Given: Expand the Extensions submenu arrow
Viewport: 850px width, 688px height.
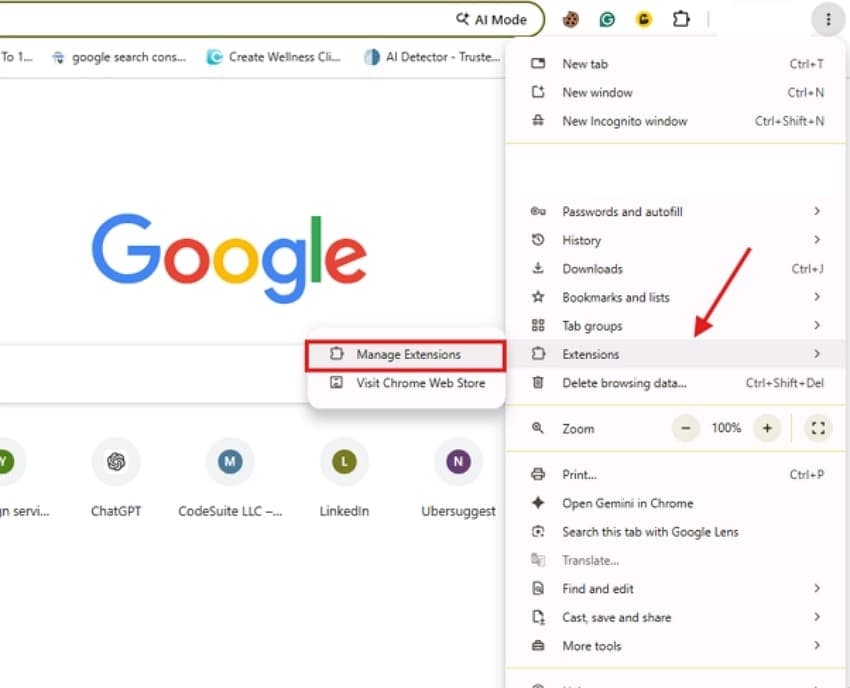Looking at the screenshot, I should (816, 353).
